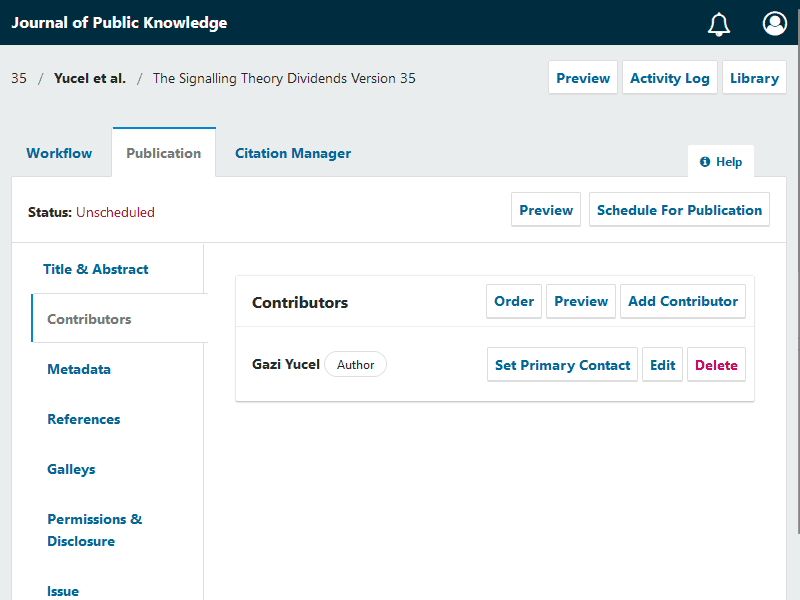Preview the publication beside the Unscheduled status
Screen dimensions: 800x600
pyautogui.click(x=546, y=210)
